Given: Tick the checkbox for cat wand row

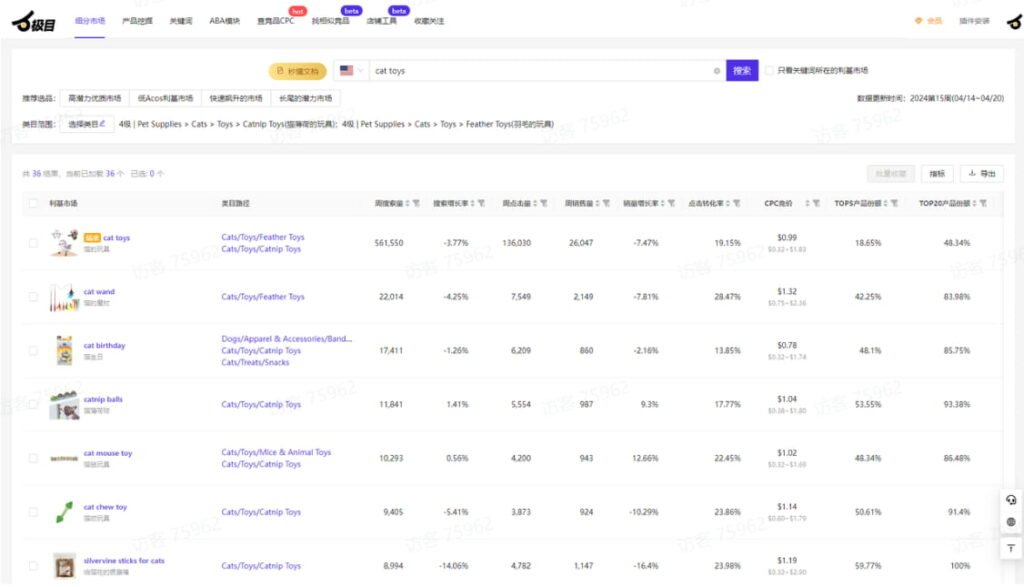Looking at the screenshot, I should point(33,297).
